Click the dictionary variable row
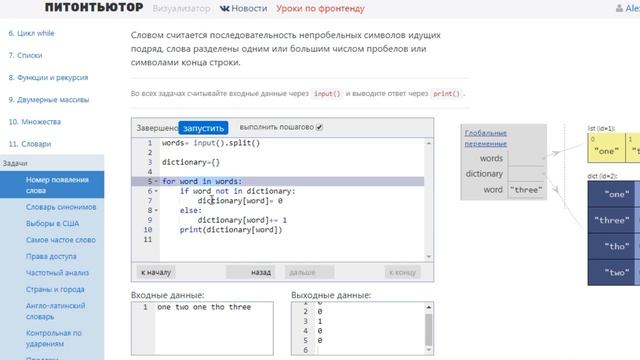The width and height of the screenshot is (640, 360). (504, 174)
